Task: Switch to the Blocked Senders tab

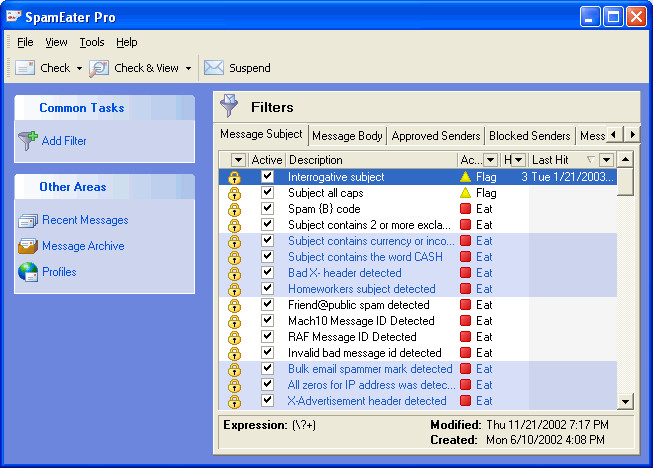Action: [x=529, y=136]
